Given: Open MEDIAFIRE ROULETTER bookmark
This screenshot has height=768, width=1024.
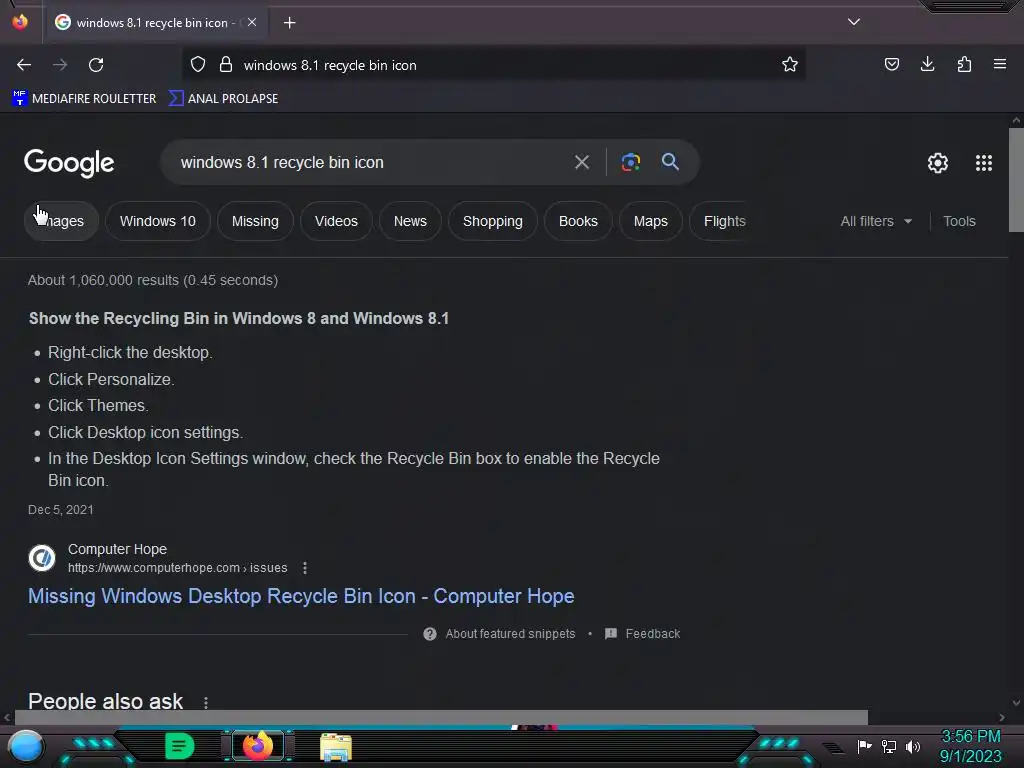Looking at the screenshot, I should tap(84, 99).
